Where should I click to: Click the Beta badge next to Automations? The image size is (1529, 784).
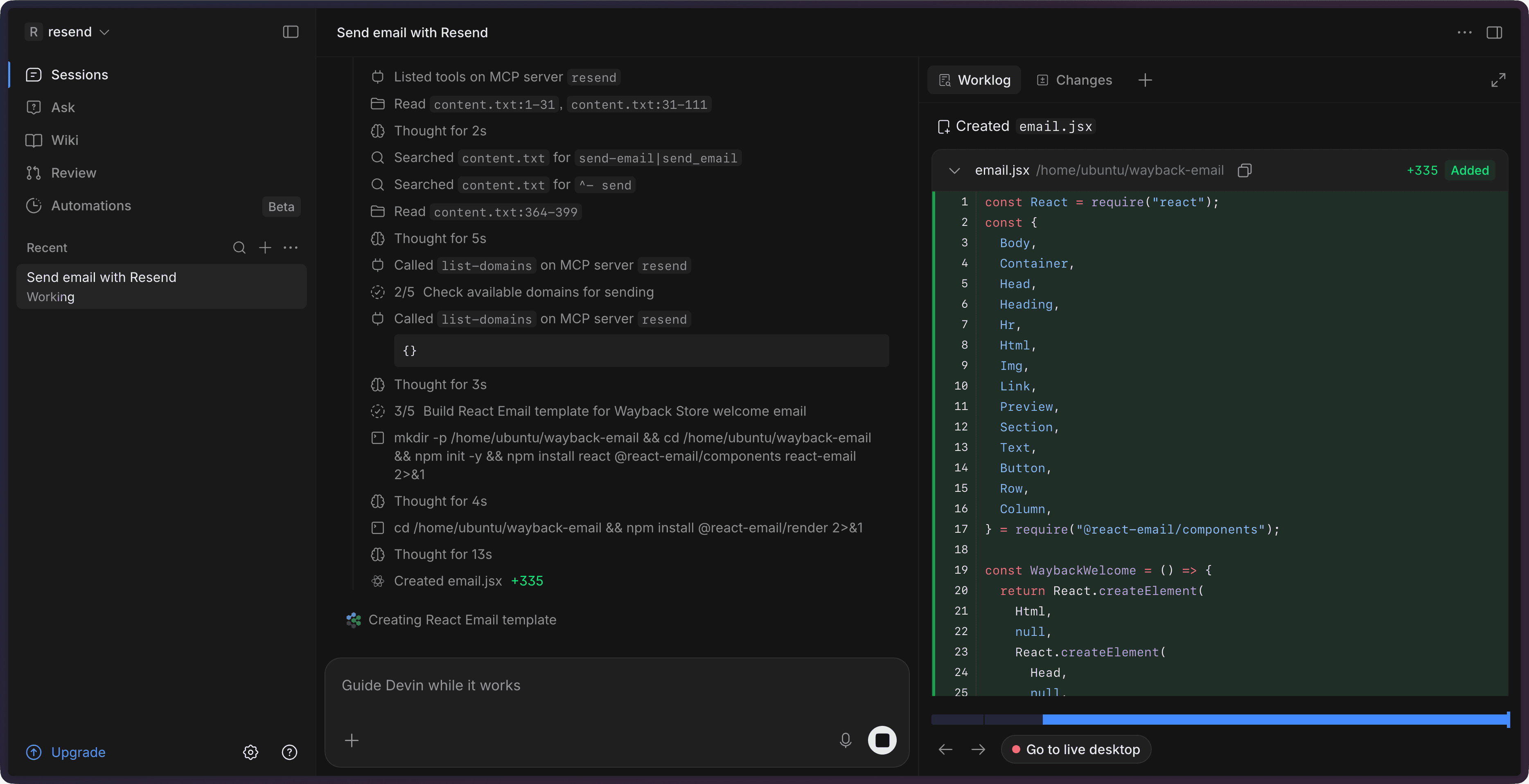point(281,207)
